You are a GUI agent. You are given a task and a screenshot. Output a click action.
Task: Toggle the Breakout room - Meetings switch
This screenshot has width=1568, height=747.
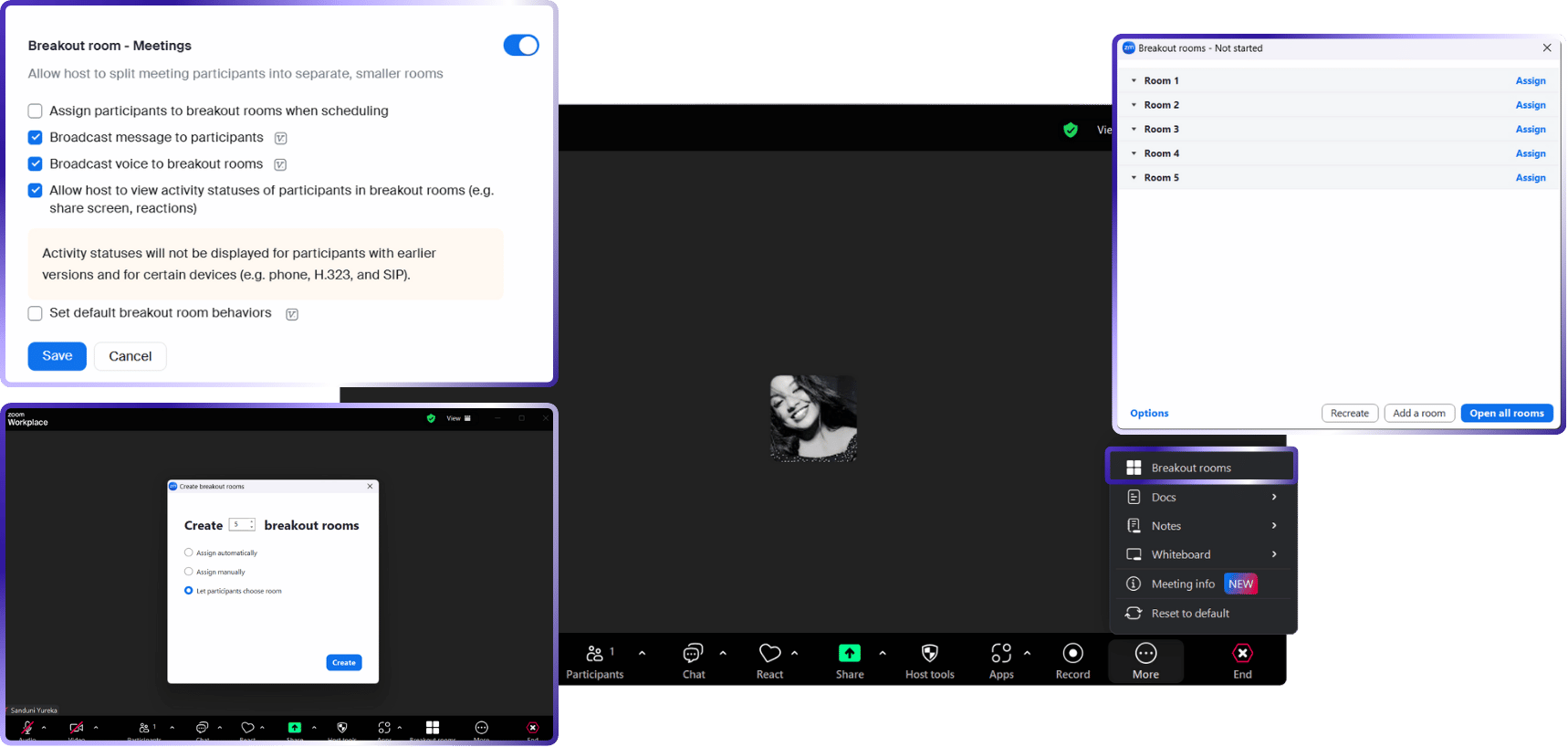521,46
